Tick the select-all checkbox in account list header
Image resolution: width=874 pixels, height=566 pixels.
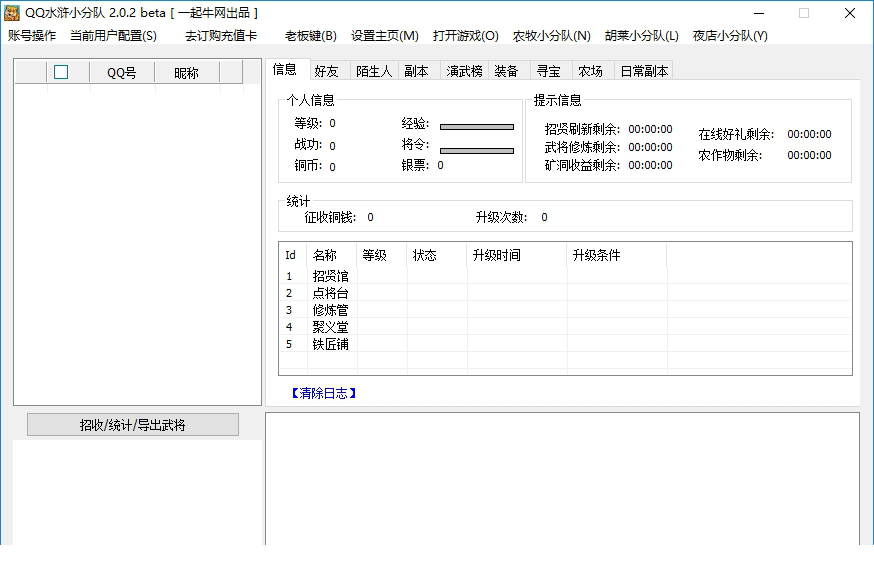pos(61,72)
